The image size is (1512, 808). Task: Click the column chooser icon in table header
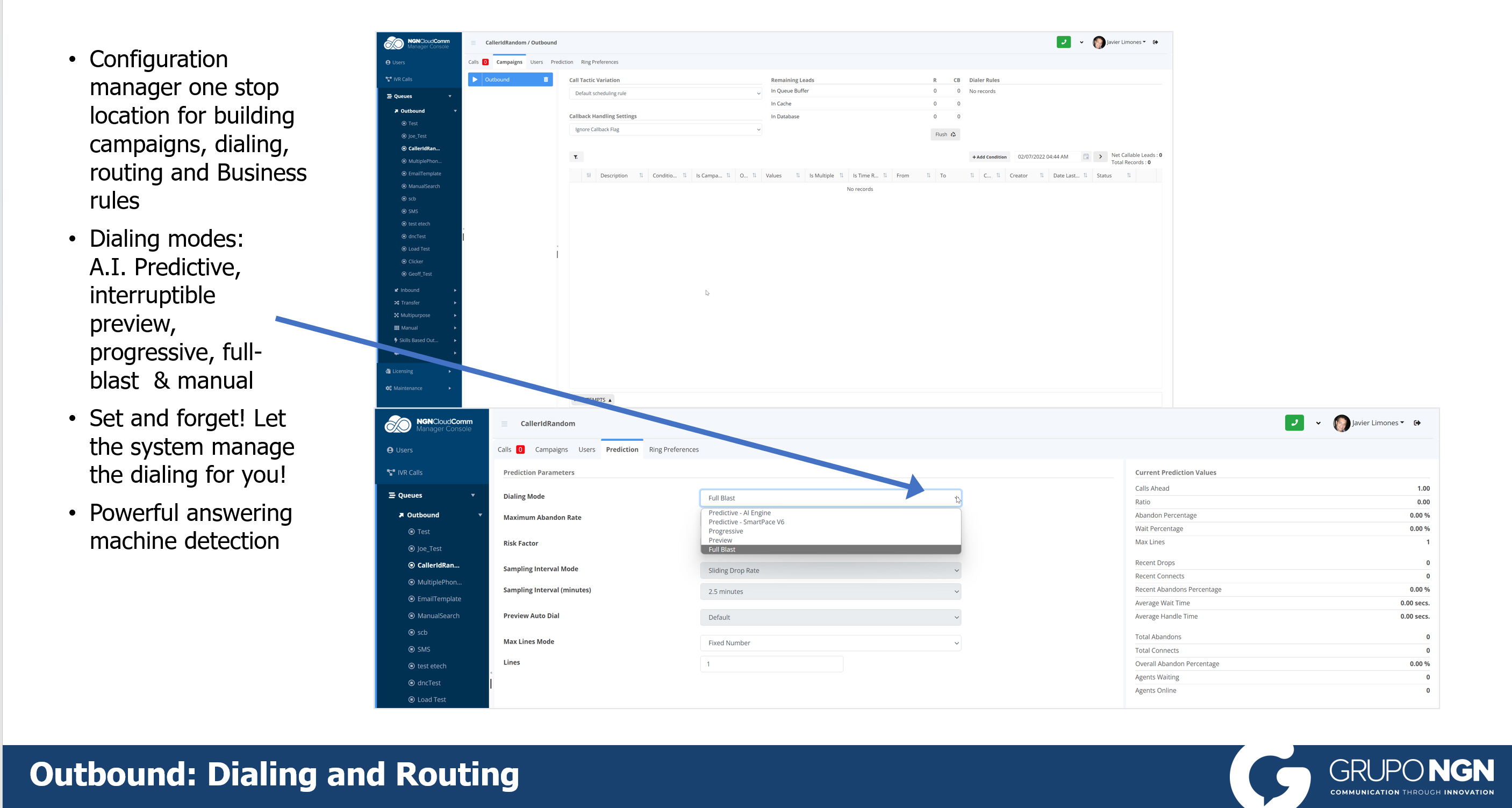[588, 176]
